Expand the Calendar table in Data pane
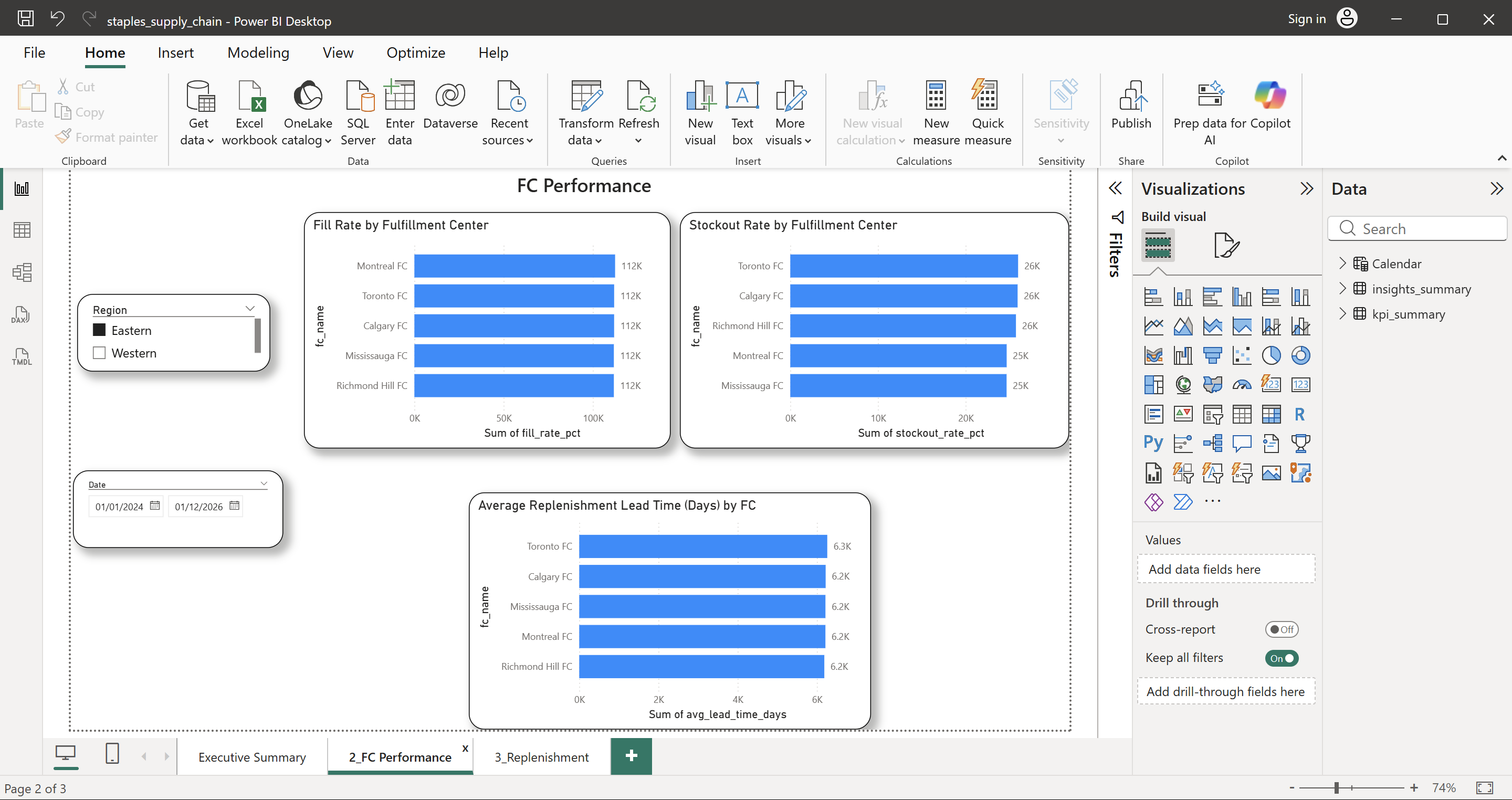This screenshot has height=800, width=1512. (1344, 264)
